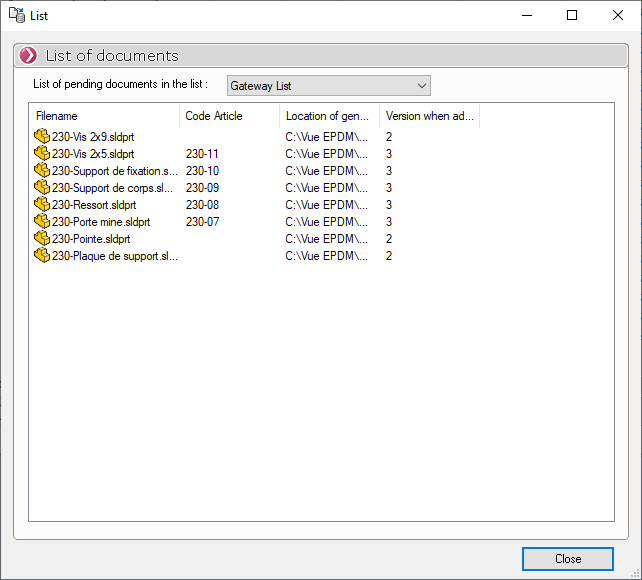
Task: Click the Location of gen... column header
Action: pyautogui.click(x=329, y=116)
